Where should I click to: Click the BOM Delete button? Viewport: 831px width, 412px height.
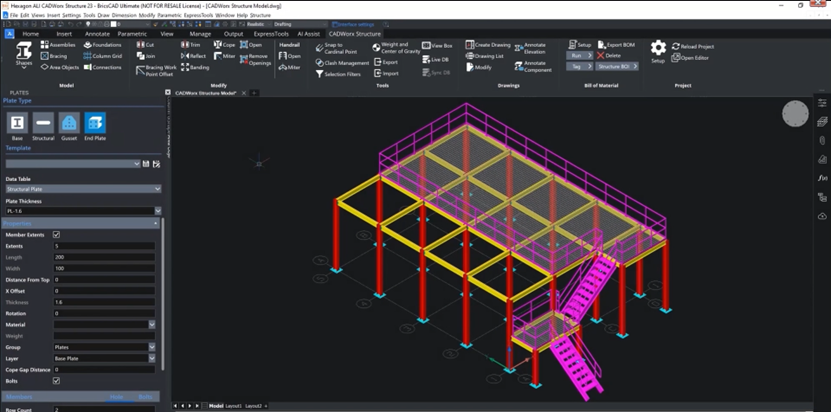click(x=608, y=56)
